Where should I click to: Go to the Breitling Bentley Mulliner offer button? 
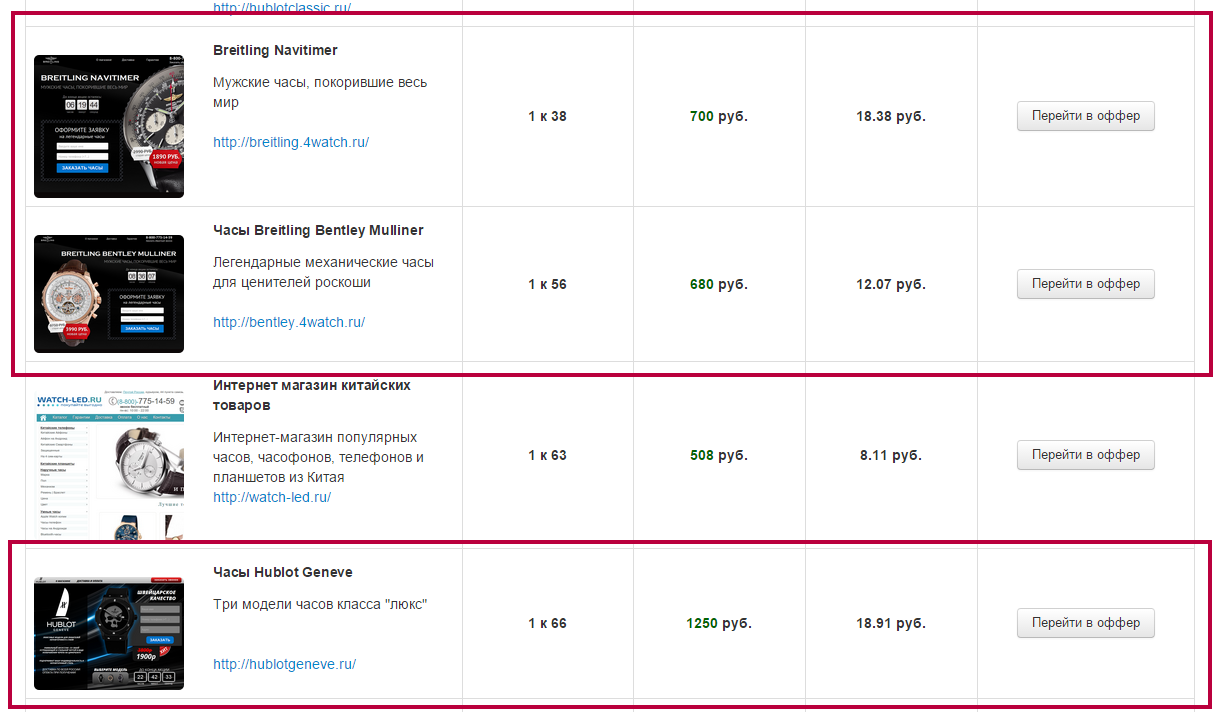1085,284
